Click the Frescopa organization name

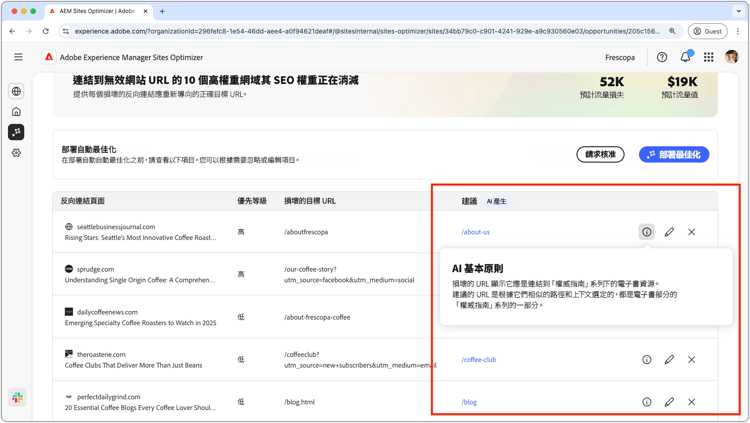620,57
